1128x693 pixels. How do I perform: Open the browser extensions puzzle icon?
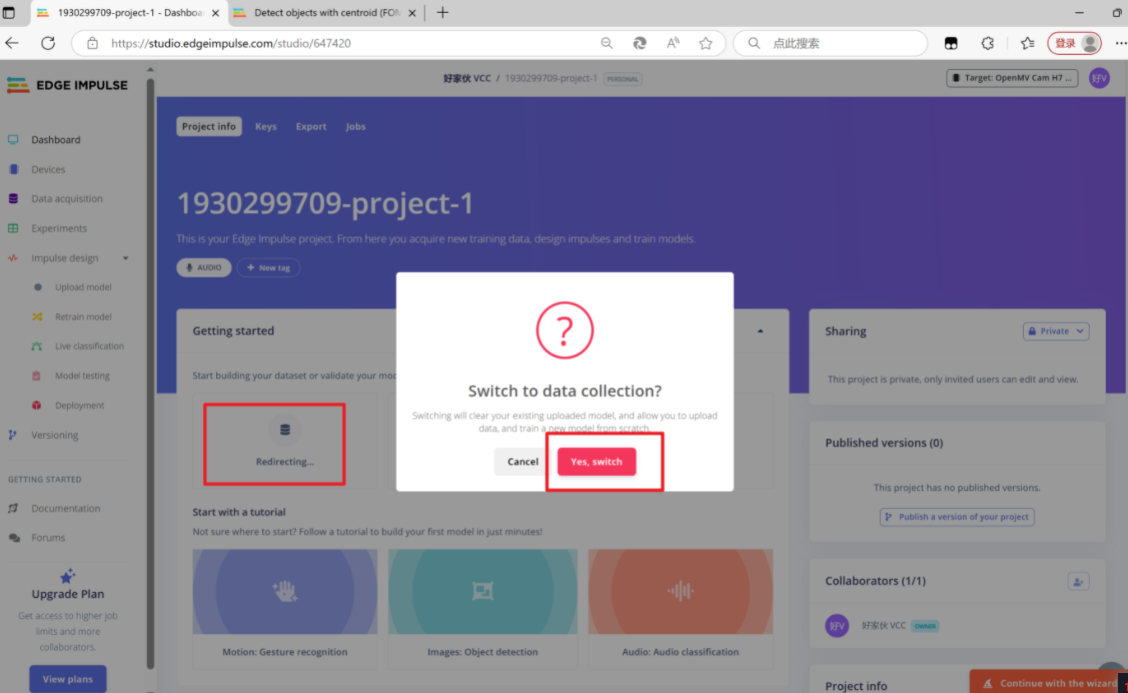pos(988,43)
